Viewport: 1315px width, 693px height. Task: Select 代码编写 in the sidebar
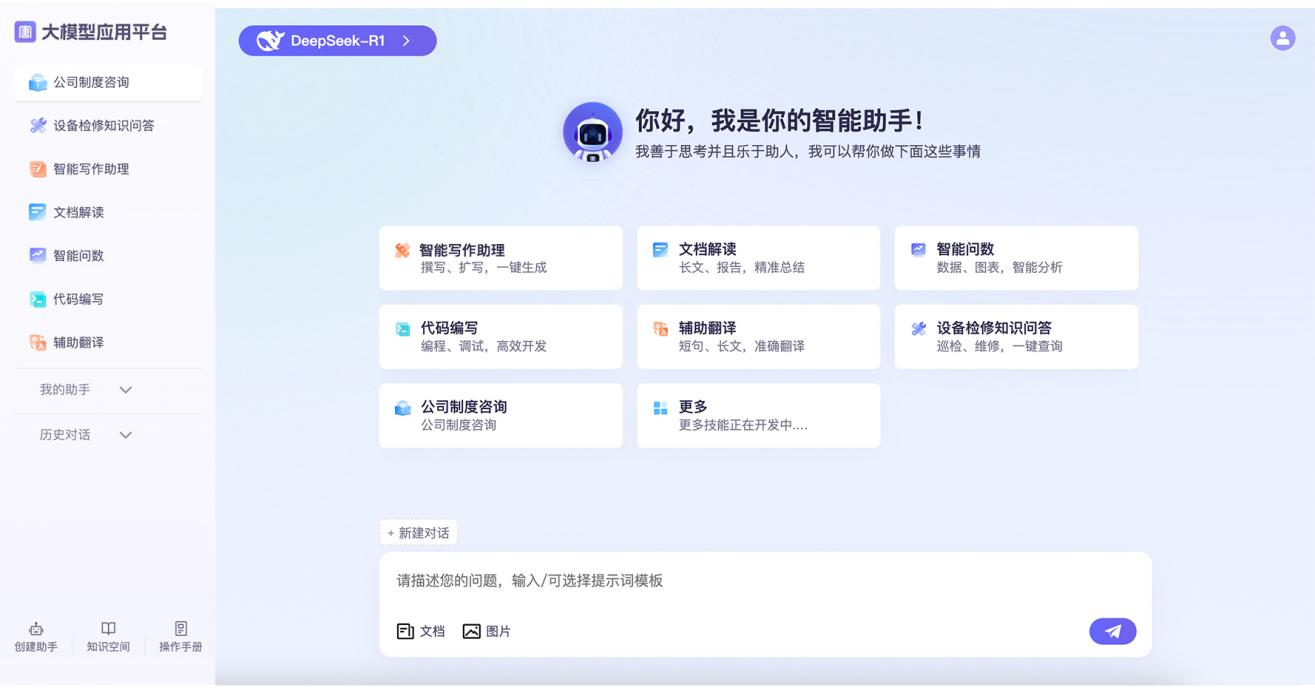click(108, 299)
